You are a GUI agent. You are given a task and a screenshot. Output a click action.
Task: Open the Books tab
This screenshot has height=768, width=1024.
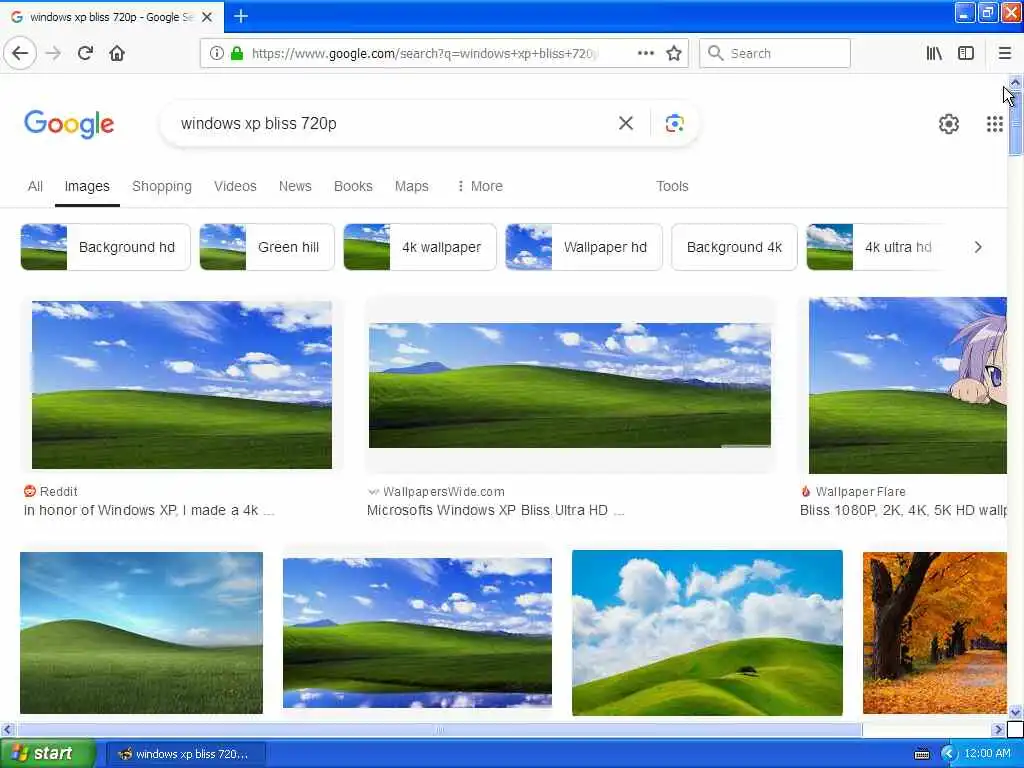pos(353,186)
